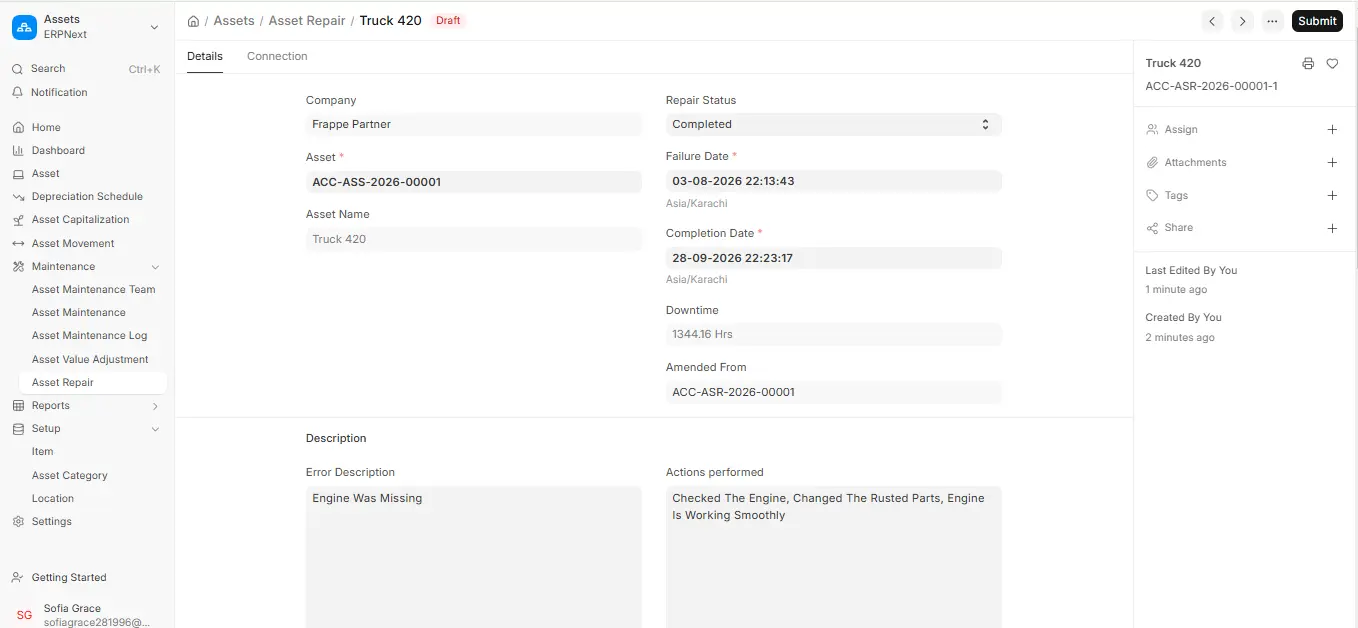1358x628 pixels.
Task: Click the Assets ERPNext app logo
Action: point(25,27)
